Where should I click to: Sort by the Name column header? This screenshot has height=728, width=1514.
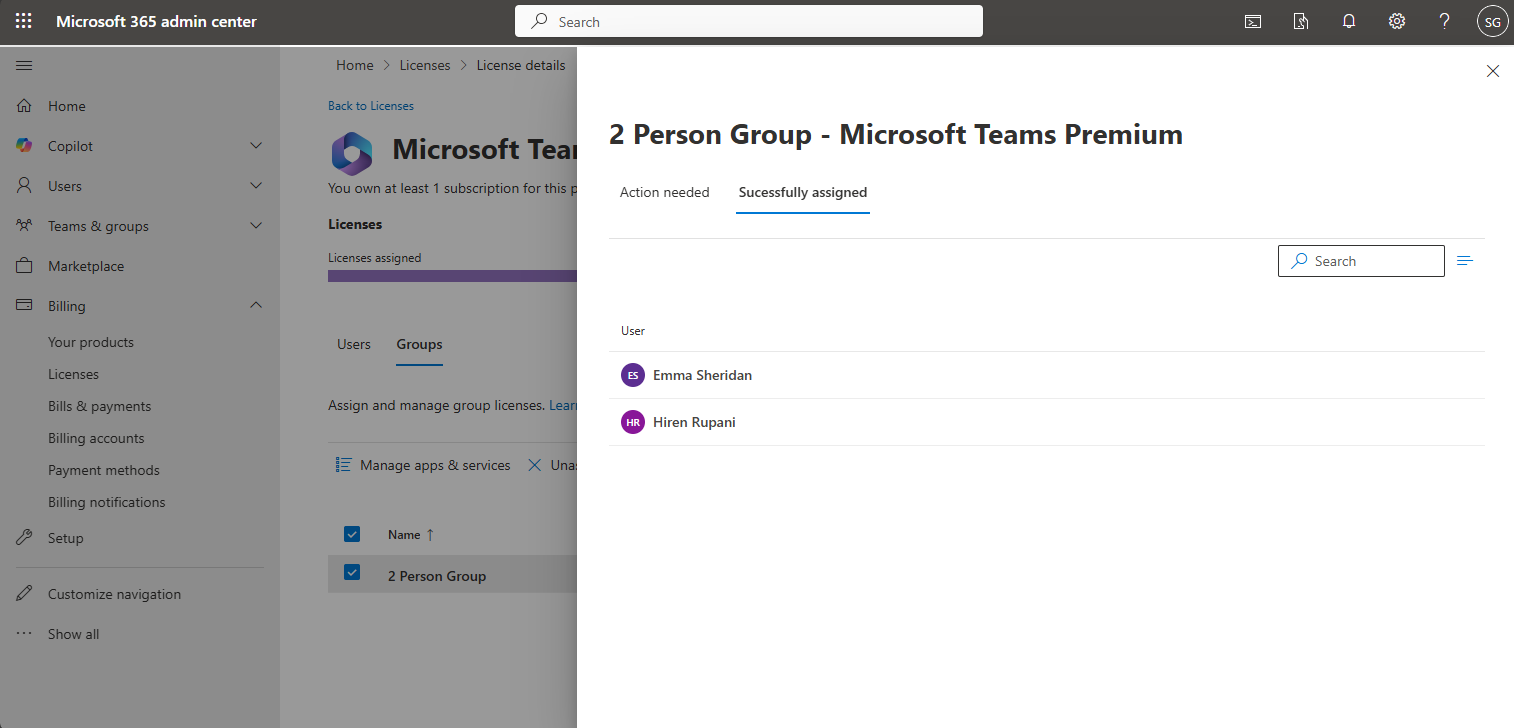tap(411, 535)
